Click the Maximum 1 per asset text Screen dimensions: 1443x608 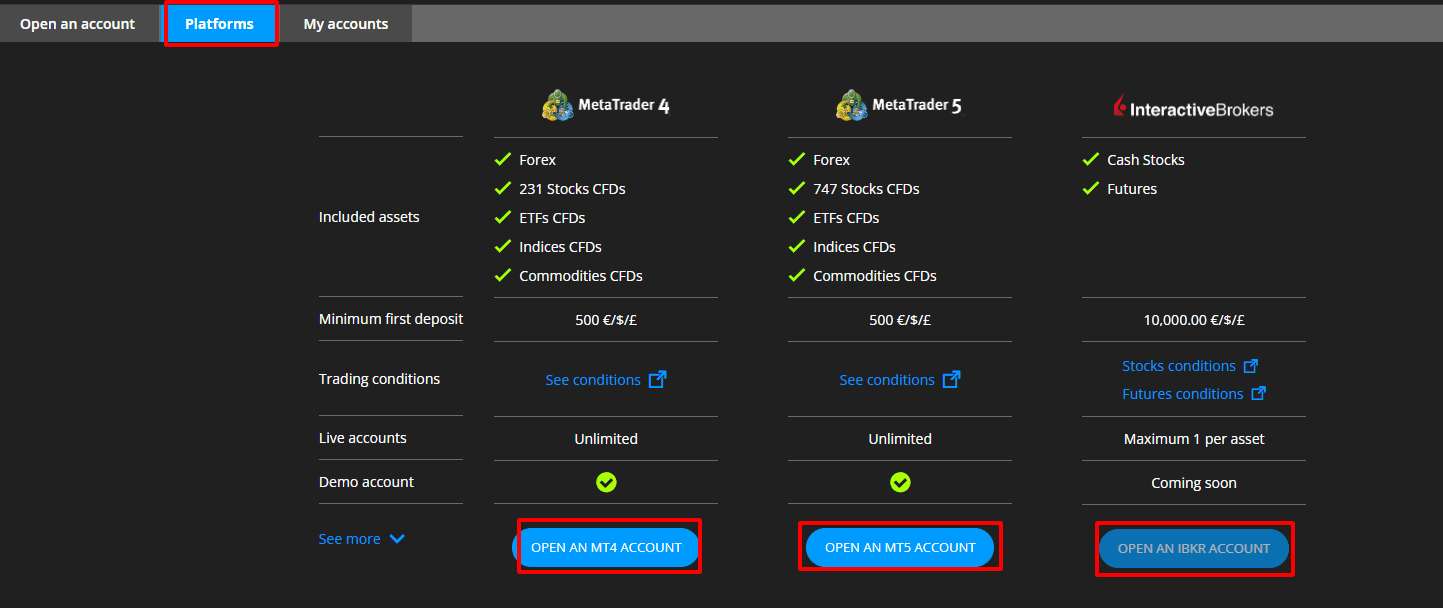pyautogui.click(x=1194, y=439)
